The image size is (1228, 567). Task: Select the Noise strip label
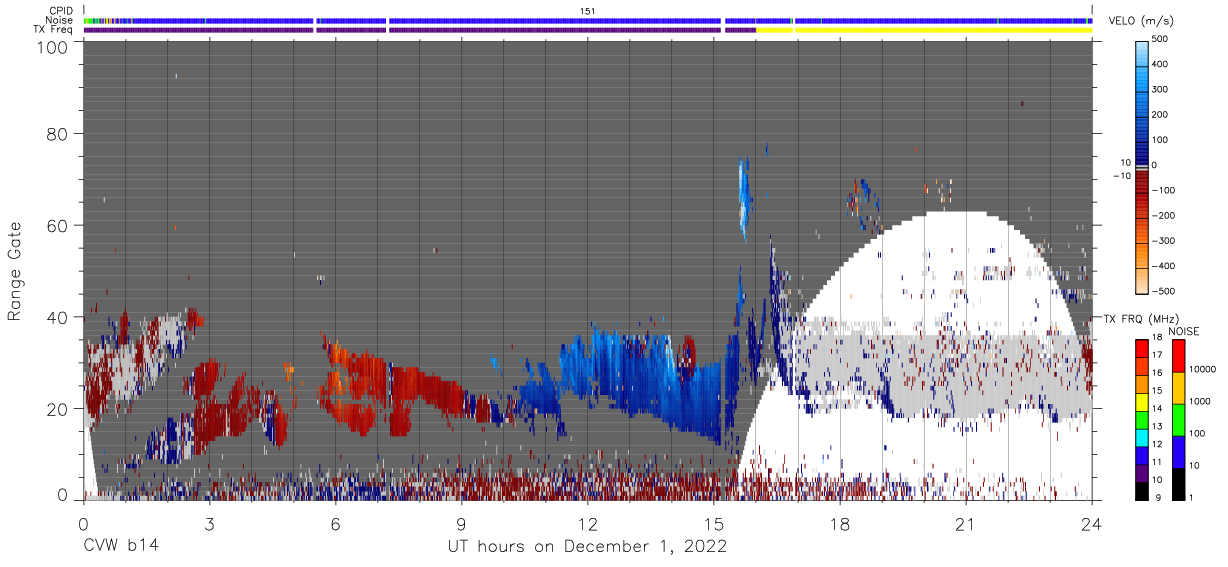click(61, 20)
